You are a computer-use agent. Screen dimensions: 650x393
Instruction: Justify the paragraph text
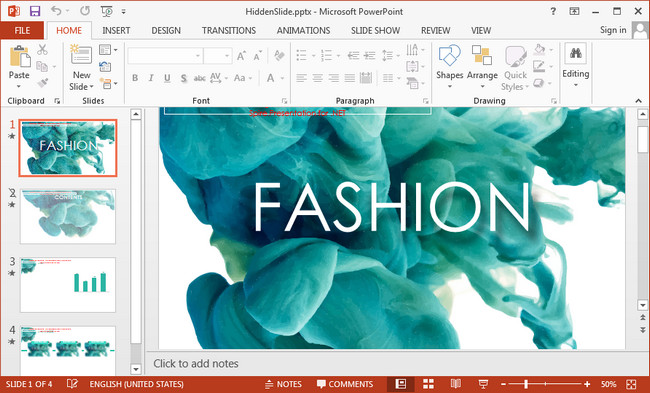350,78
